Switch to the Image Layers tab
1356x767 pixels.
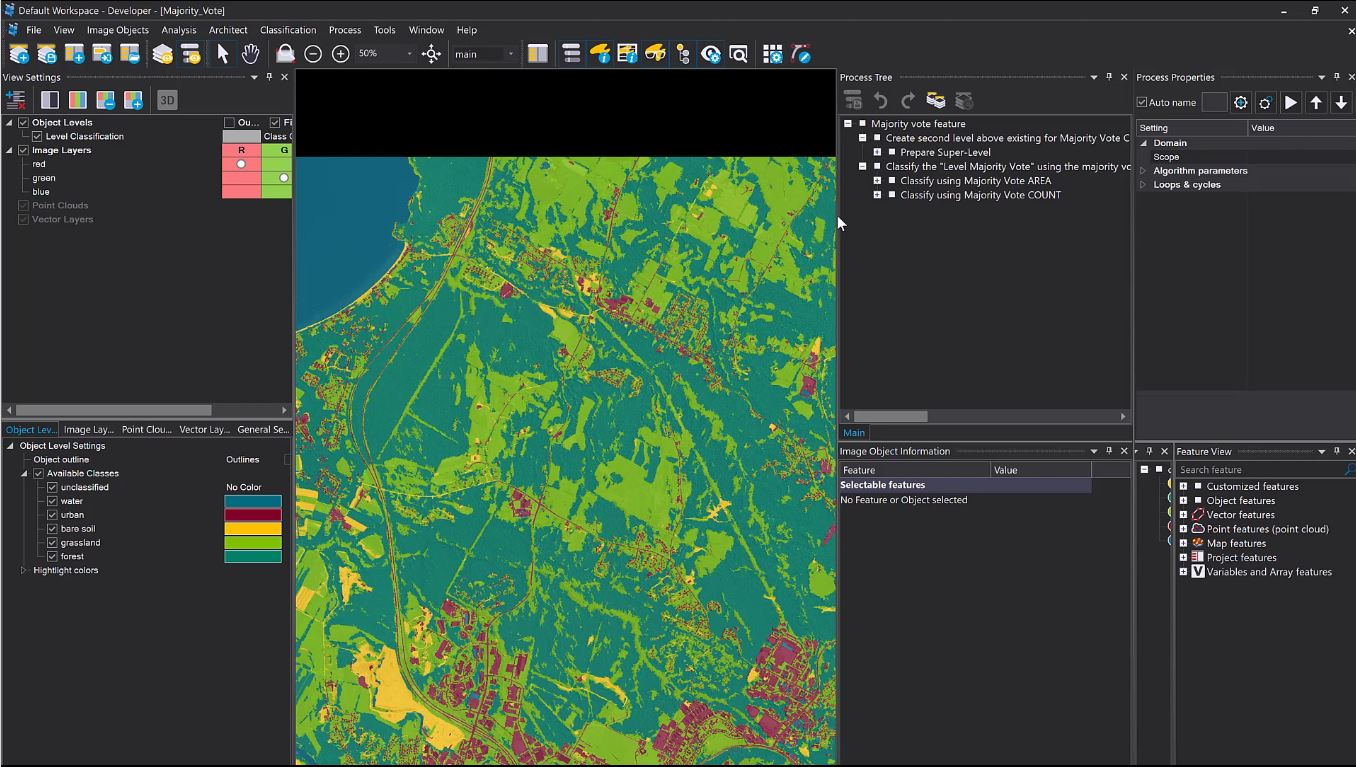[x=88, y=430]
